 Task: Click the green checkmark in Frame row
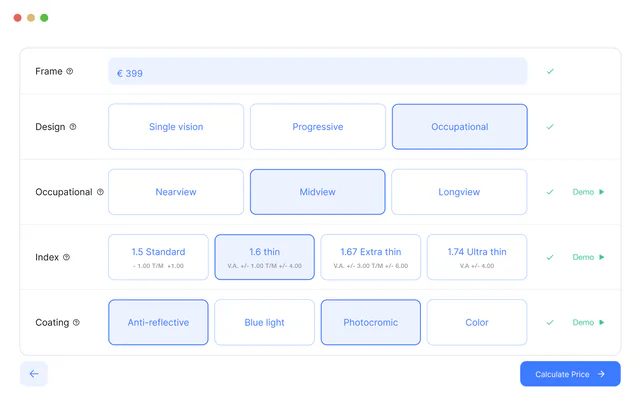[x=550, y=71]
